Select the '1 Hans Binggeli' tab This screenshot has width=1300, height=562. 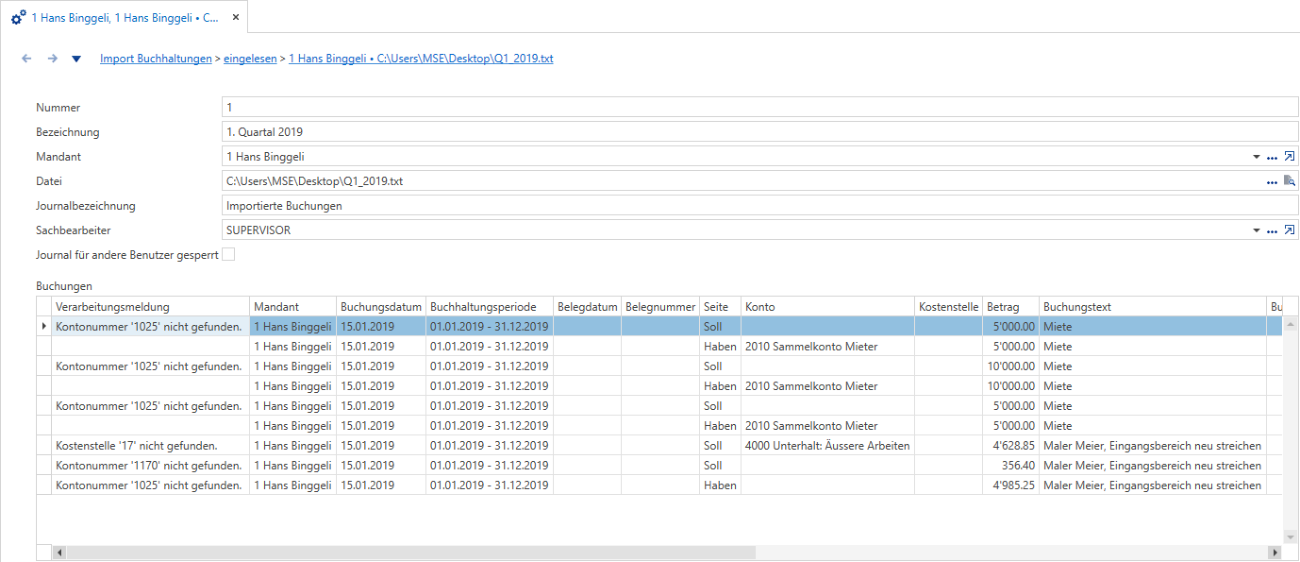[x=123, y=18]
